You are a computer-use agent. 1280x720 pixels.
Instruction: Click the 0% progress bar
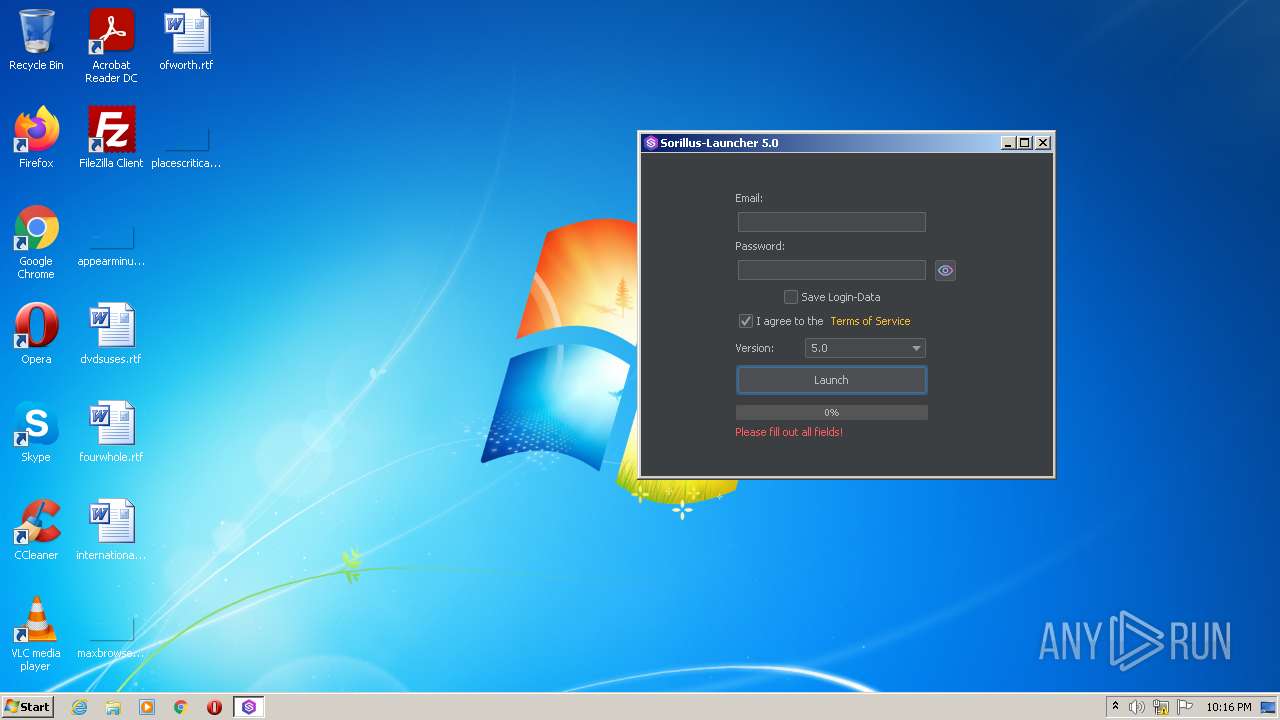(x=831, y=412)
